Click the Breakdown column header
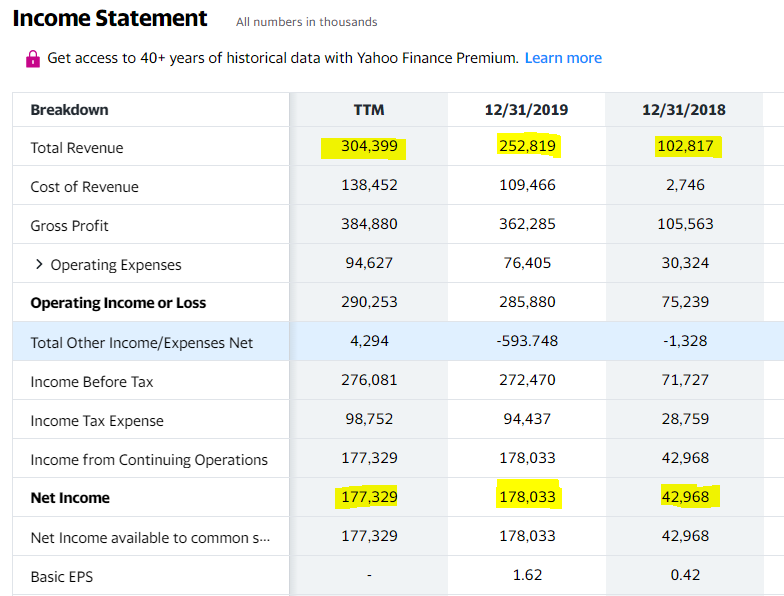The height and width of the screenshot is (596, 784). (70, 109)
